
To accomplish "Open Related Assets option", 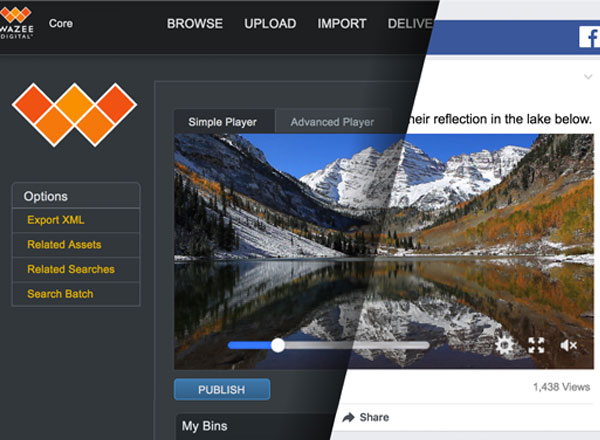I will 64,244.
